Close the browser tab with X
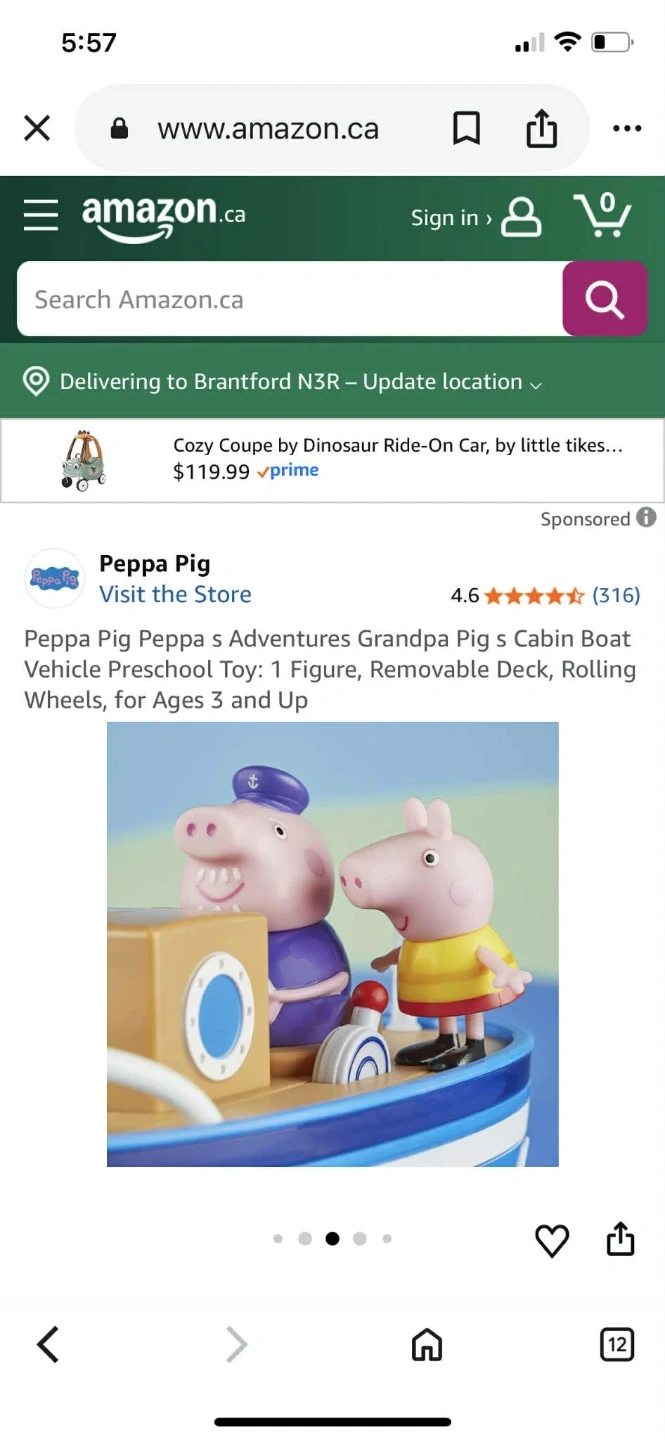The height and width of the screenshot is (1440, 665). [37, 128]
